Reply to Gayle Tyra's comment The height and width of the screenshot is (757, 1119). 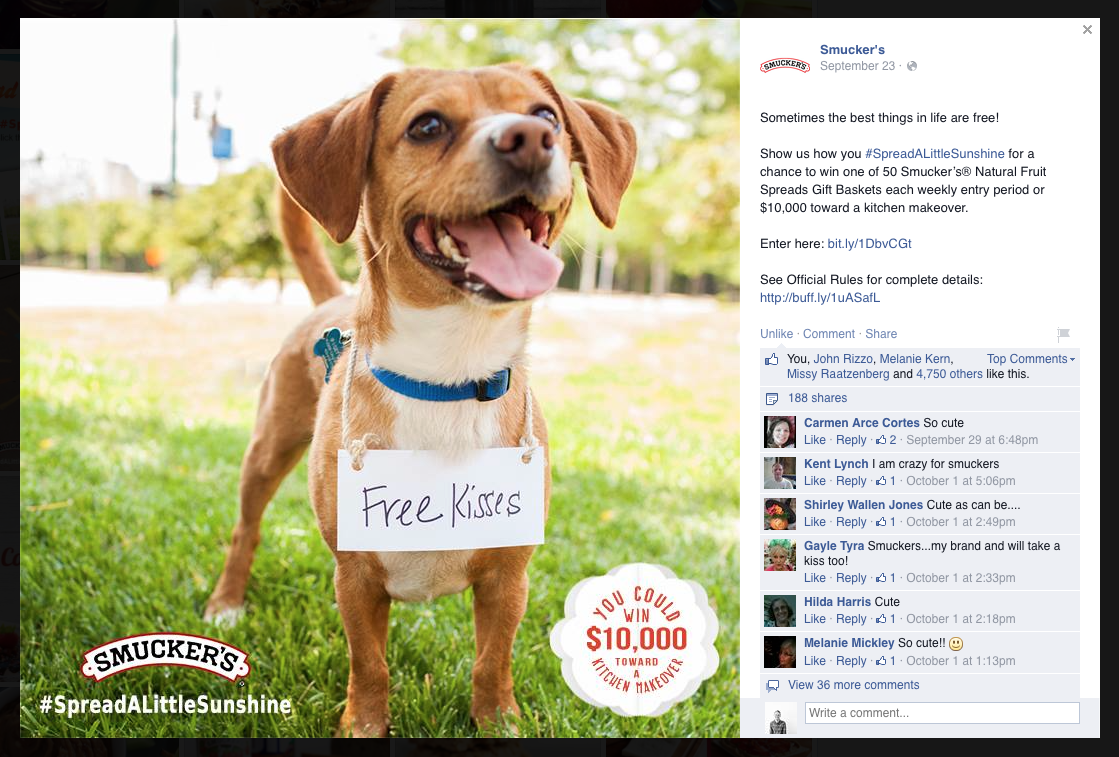[x=851, y=578]
